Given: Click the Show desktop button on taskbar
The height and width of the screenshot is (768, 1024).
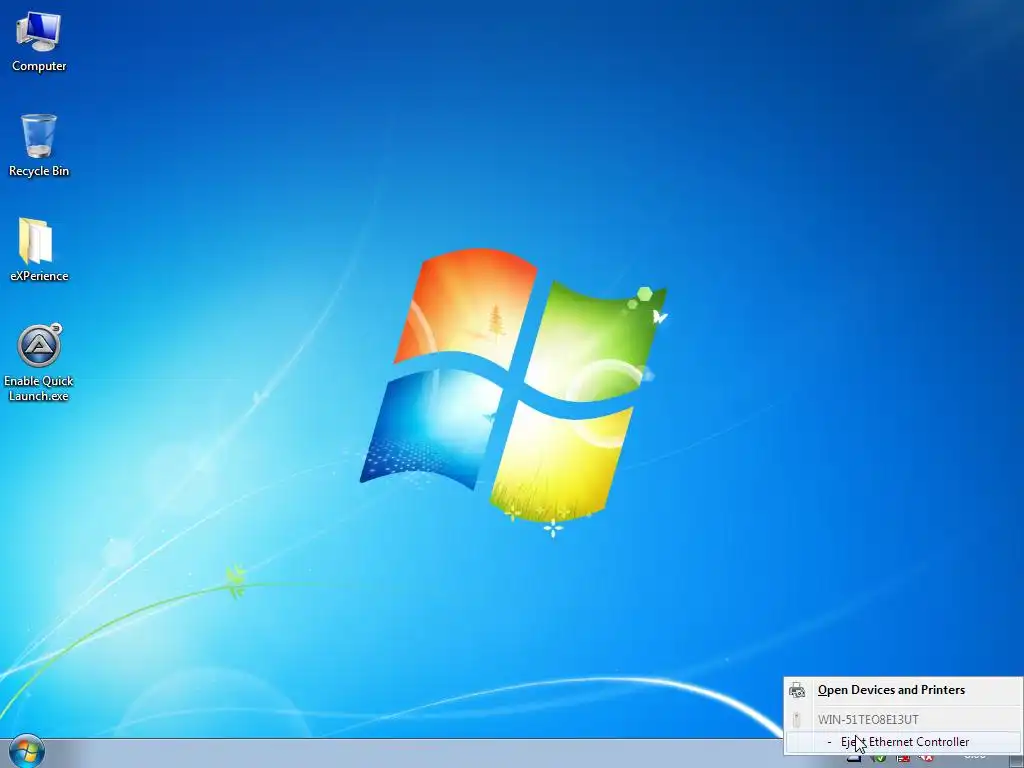Looking at the screenshot, I should pyautogui.click(x=1016, y=759).
